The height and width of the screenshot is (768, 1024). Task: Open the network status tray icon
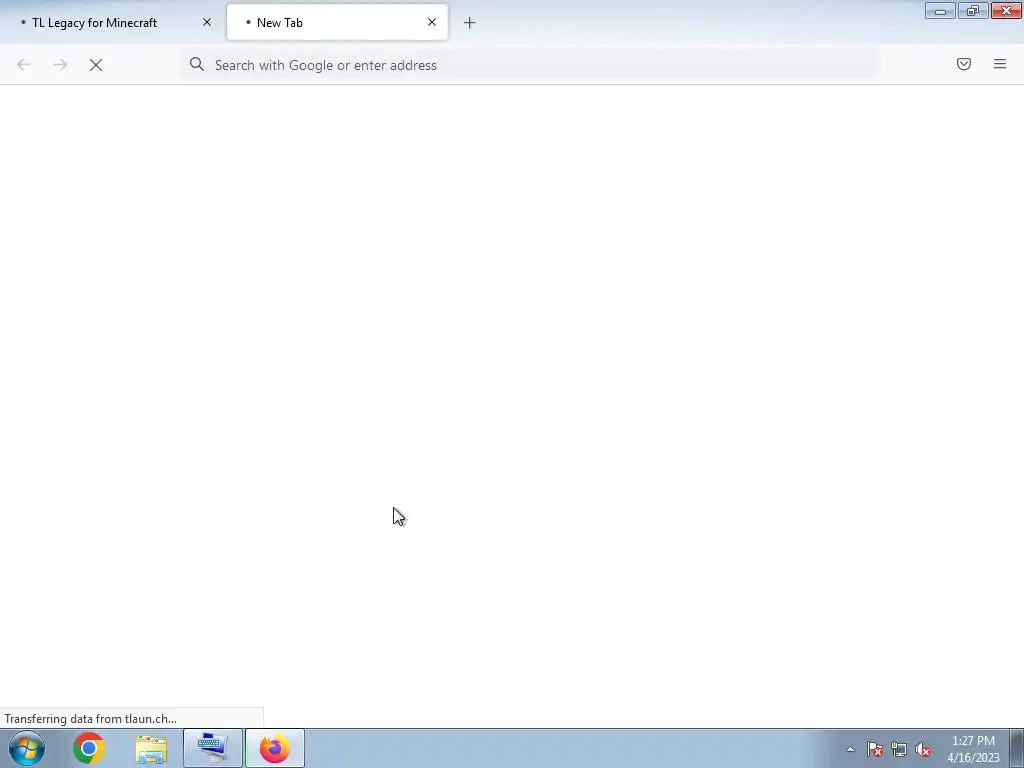click(x=899, y=750)
